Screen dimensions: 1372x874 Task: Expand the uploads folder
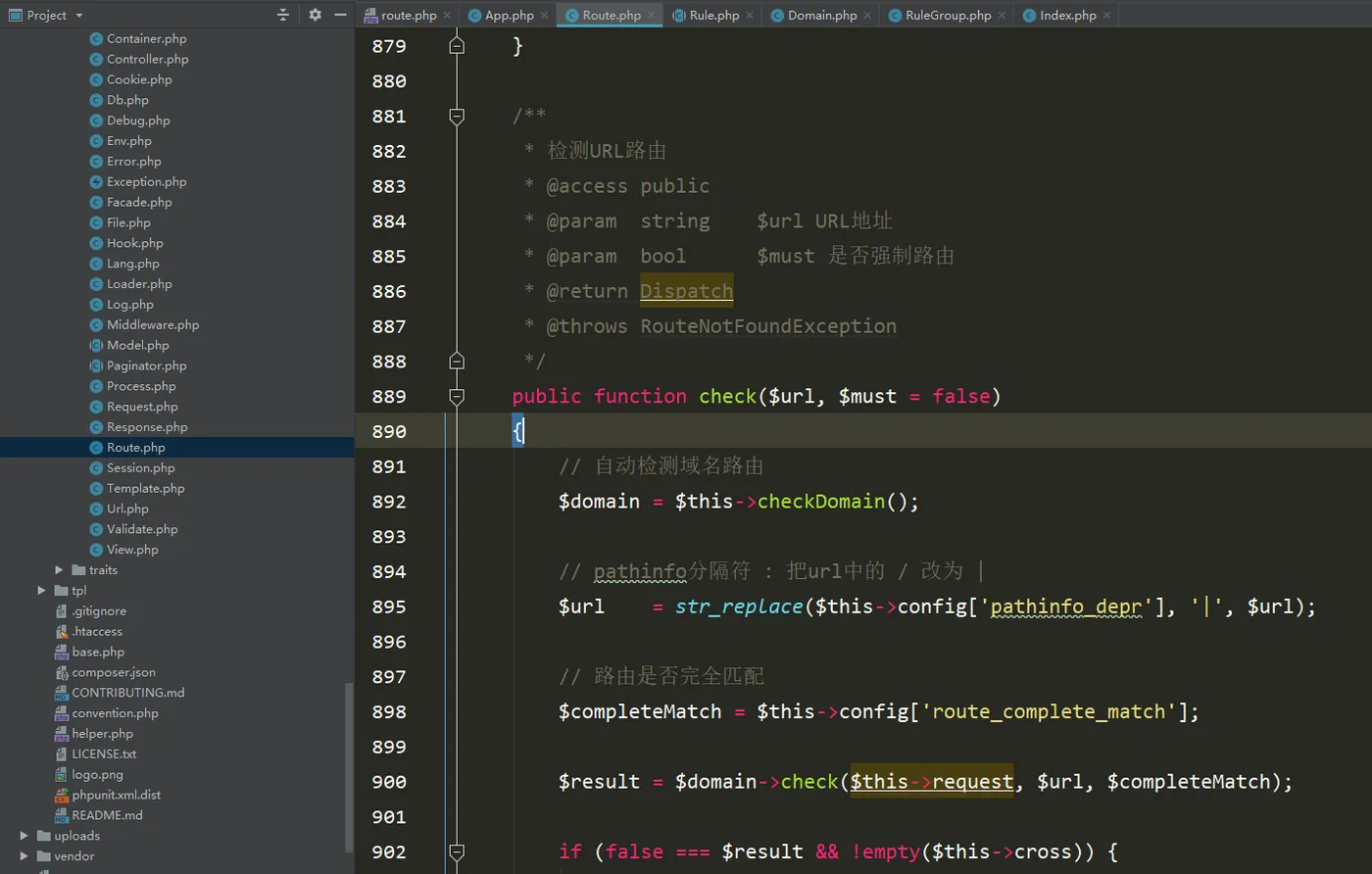click(24, 836)
